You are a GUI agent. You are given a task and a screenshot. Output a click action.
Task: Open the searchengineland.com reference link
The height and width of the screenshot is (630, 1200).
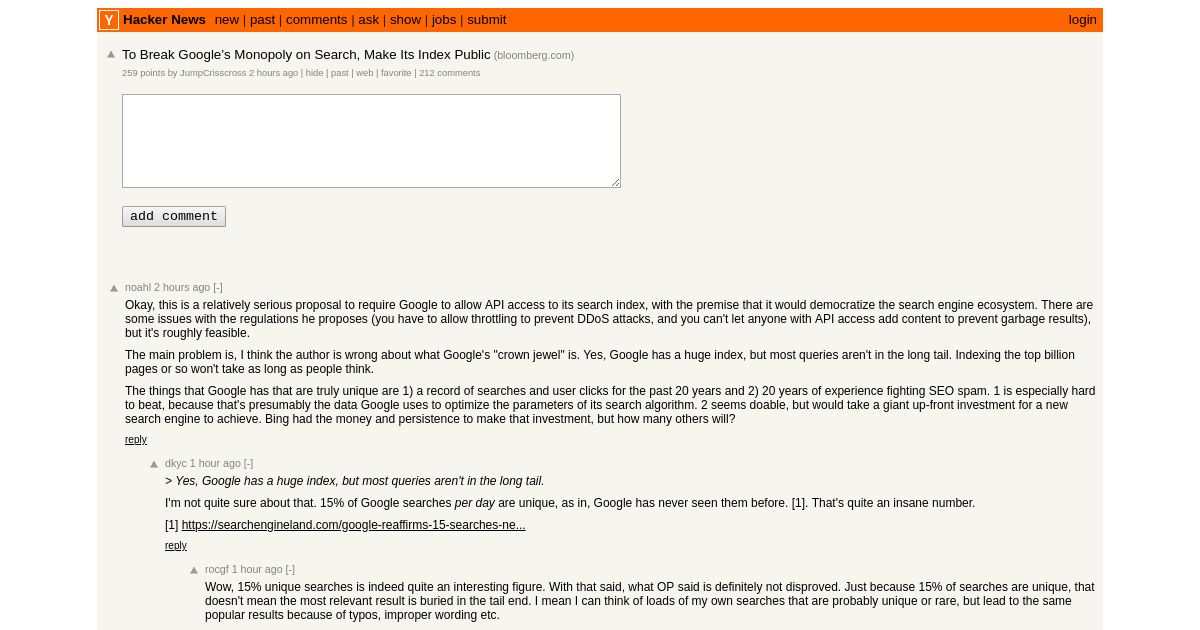pyautogui.click(x=353, y=525)
